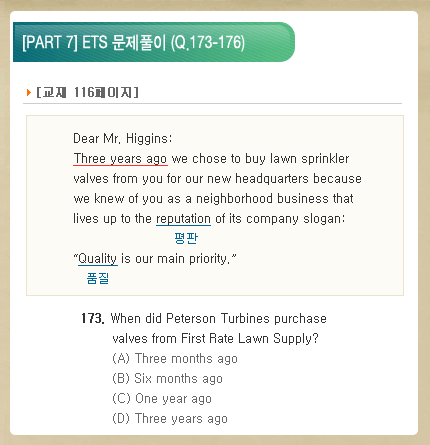This screenshot has width=430, height=445.
Task: Click the PART 7 ETS header banner
Action: point(154,42)
